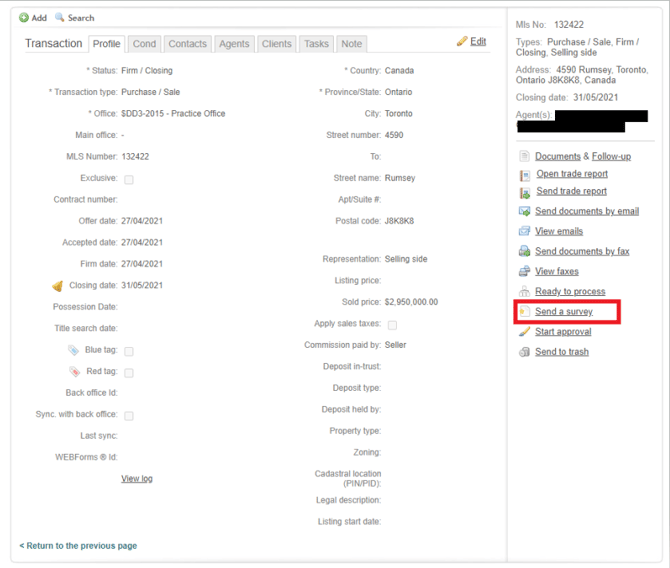Open the Documents link
This screenshot has height=568, width=670.
(558, 156)
